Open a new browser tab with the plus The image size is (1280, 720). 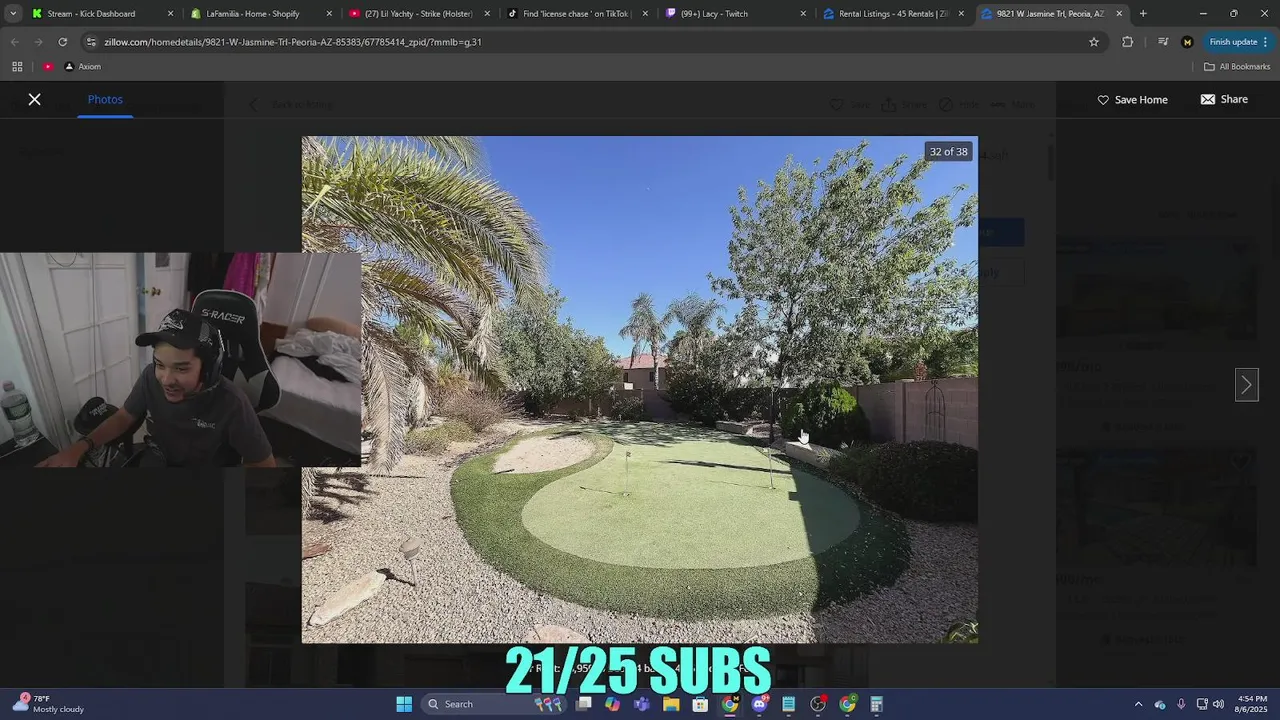coord(1143,14)
